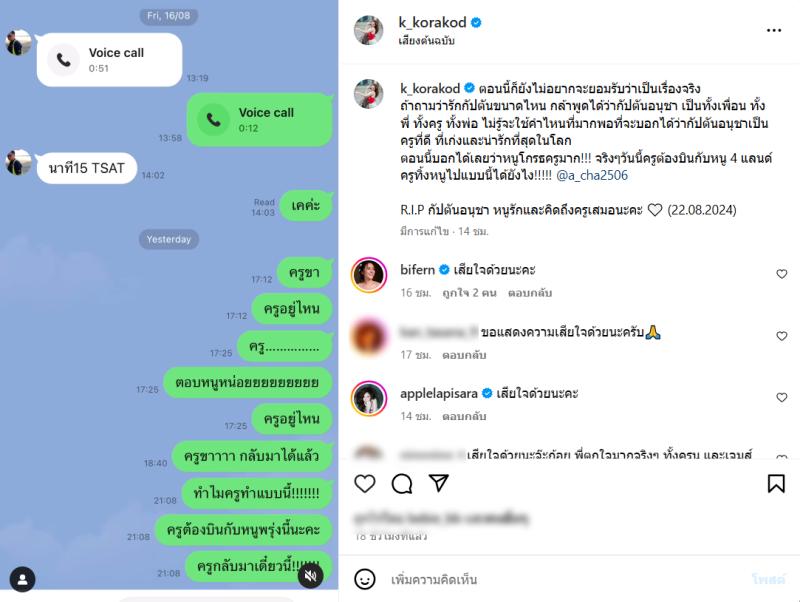Reply to bifern's comment

tap(530, 293)
